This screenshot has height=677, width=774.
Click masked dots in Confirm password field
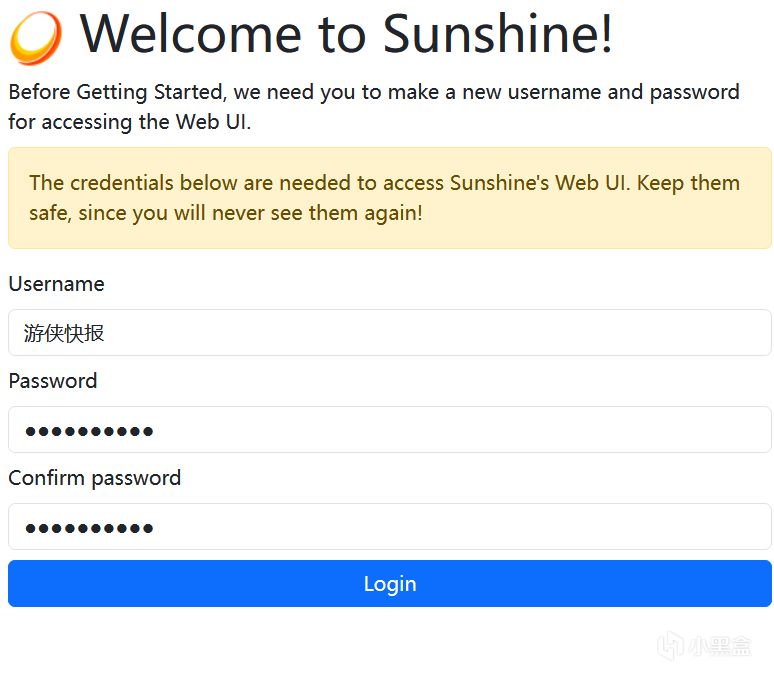tap(89, 528)
